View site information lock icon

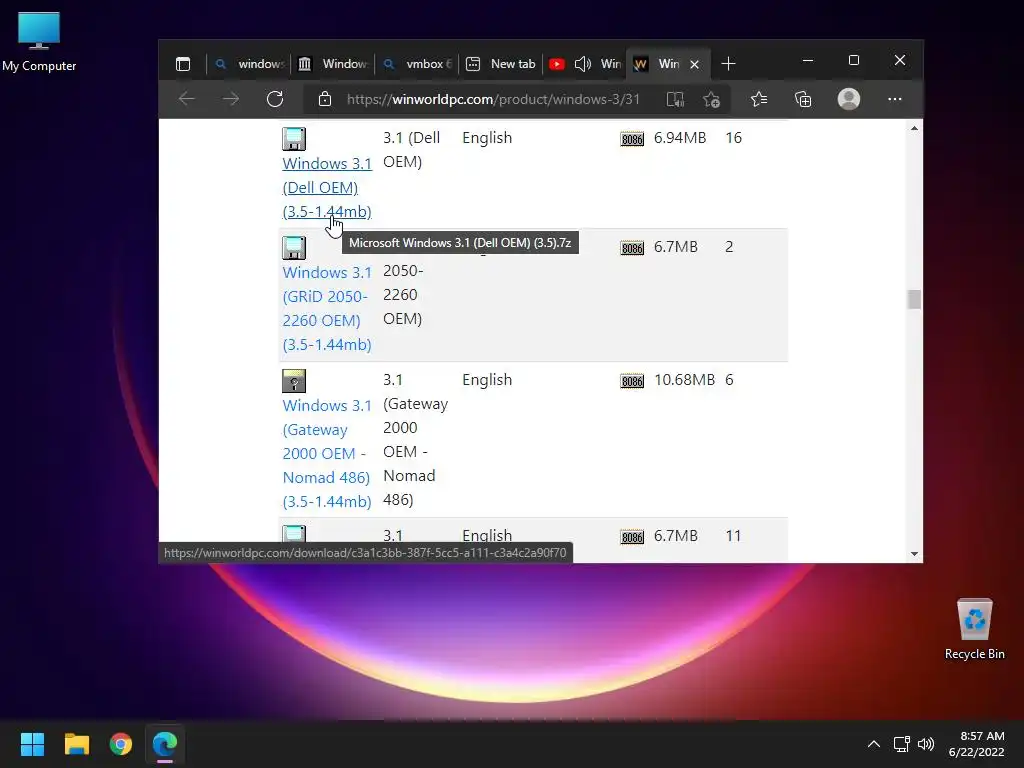point(325,99)
